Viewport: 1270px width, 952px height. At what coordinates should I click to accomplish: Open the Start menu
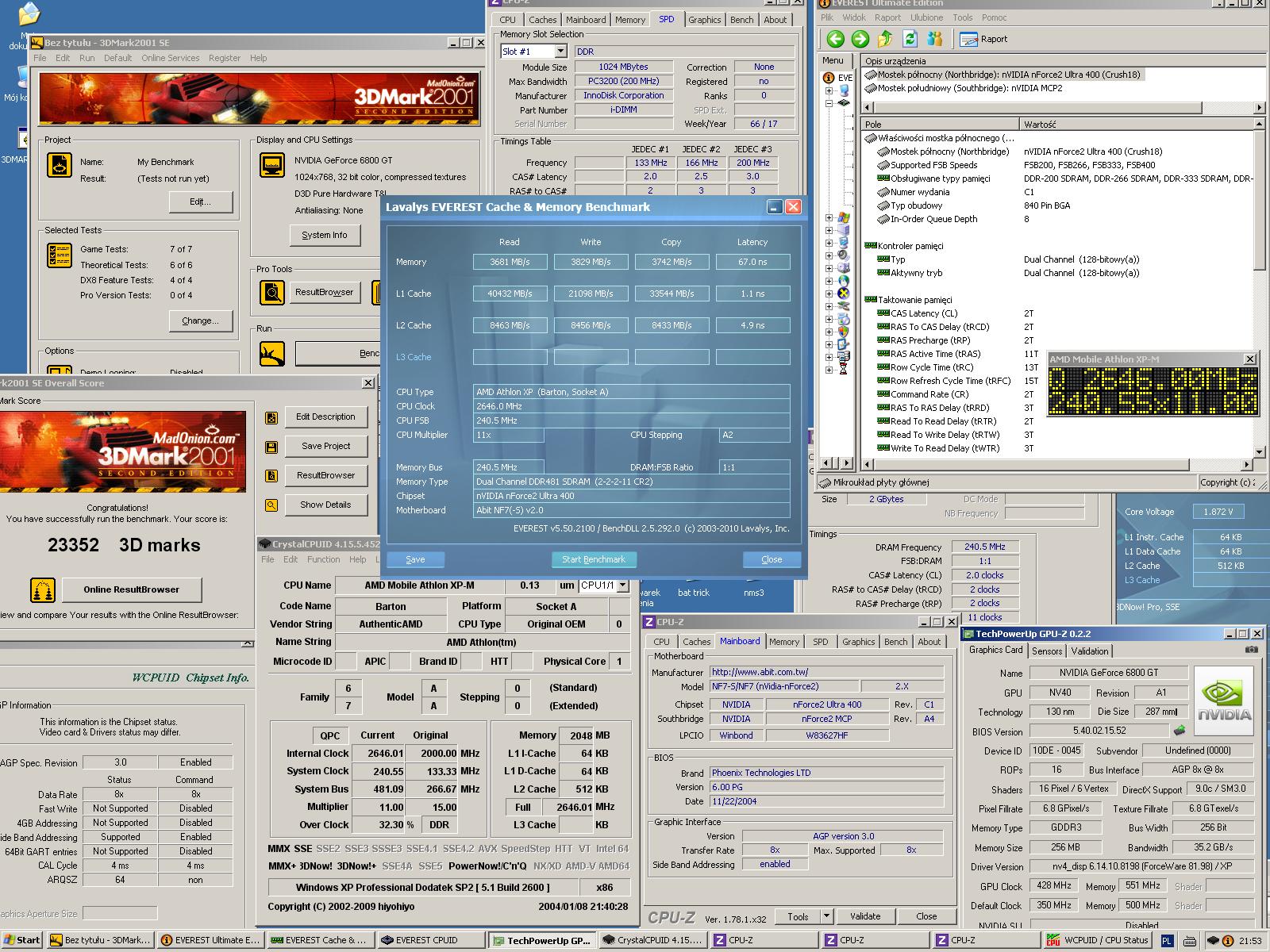(x=22, y=940)
